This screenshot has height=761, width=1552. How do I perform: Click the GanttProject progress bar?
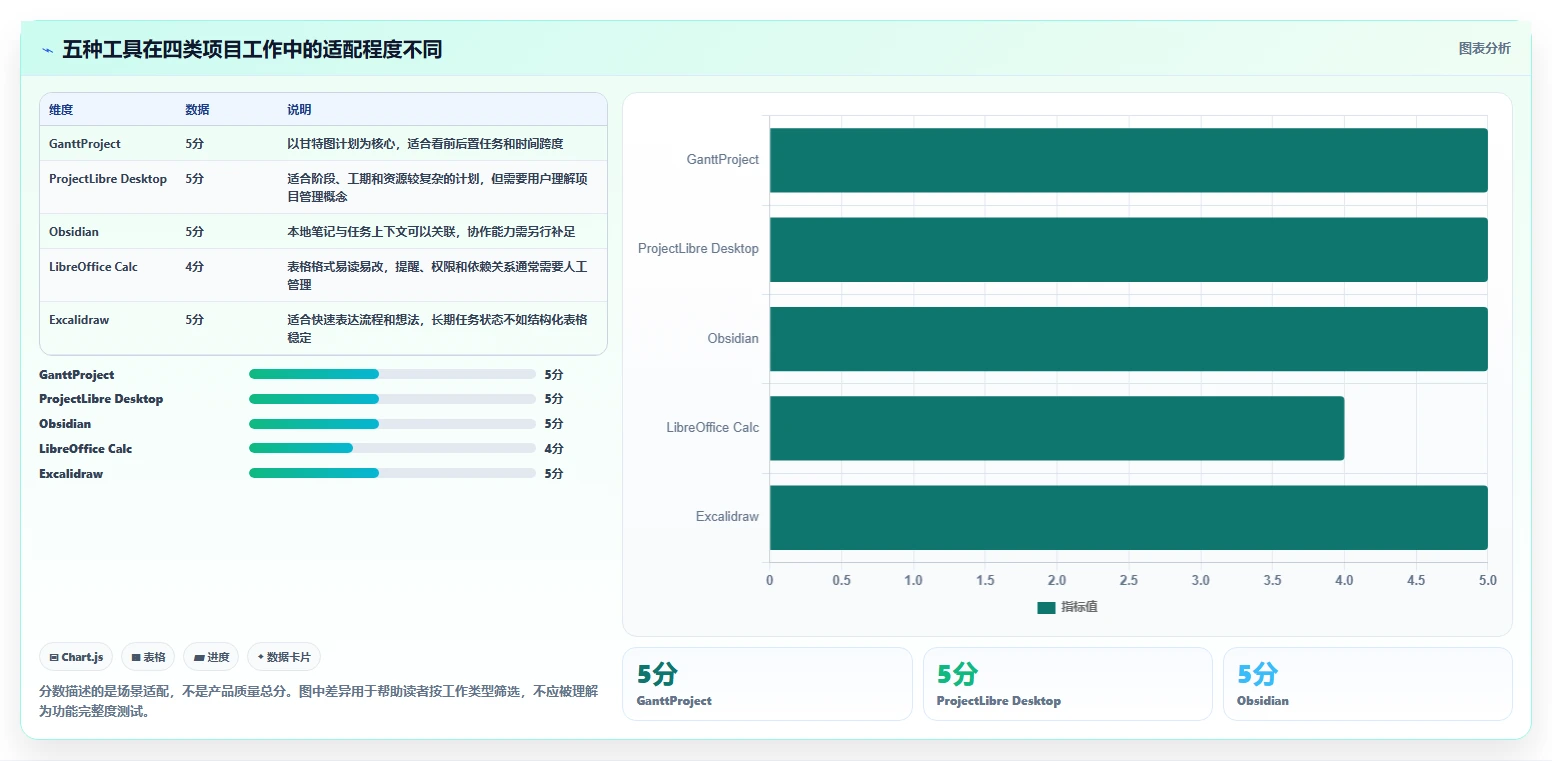point(392,375)
